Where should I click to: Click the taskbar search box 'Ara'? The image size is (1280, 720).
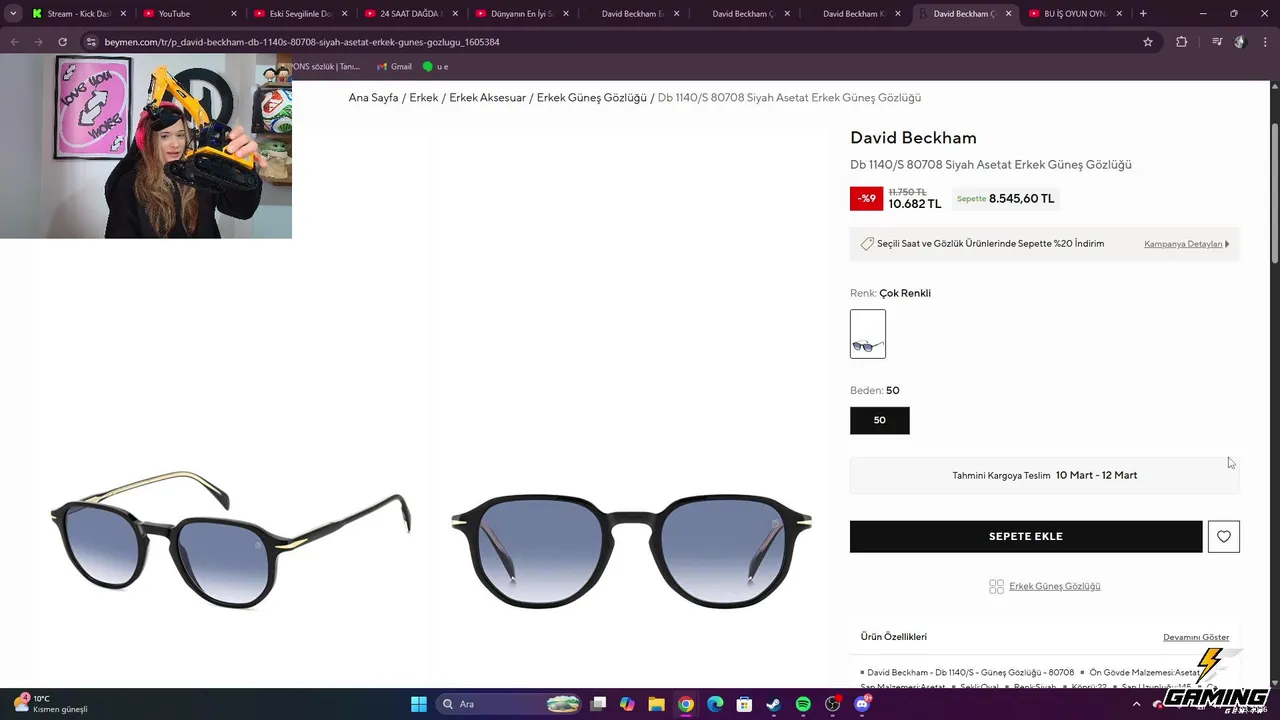pos(510,704)
